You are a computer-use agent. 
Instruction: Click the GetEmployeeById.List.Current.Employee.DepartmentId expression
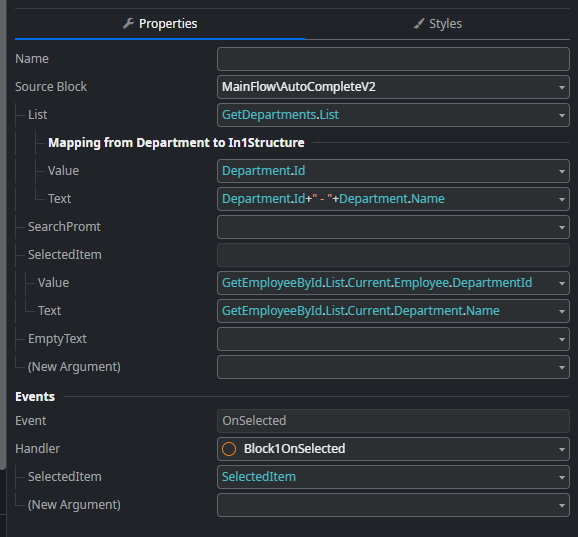[x=377, y=283]
